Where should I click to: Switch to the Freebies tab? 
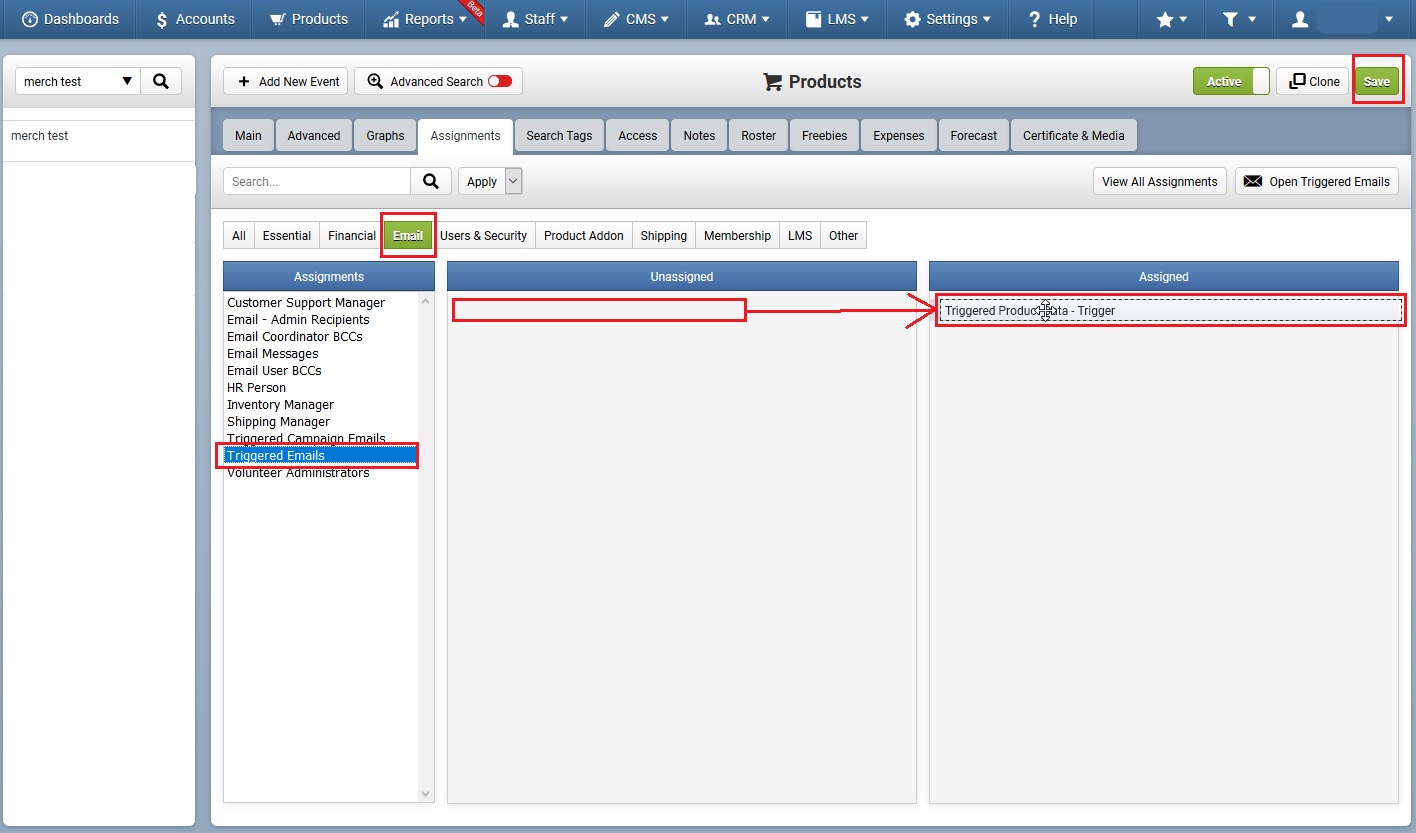pyautogui.click(x=824, y=136)
